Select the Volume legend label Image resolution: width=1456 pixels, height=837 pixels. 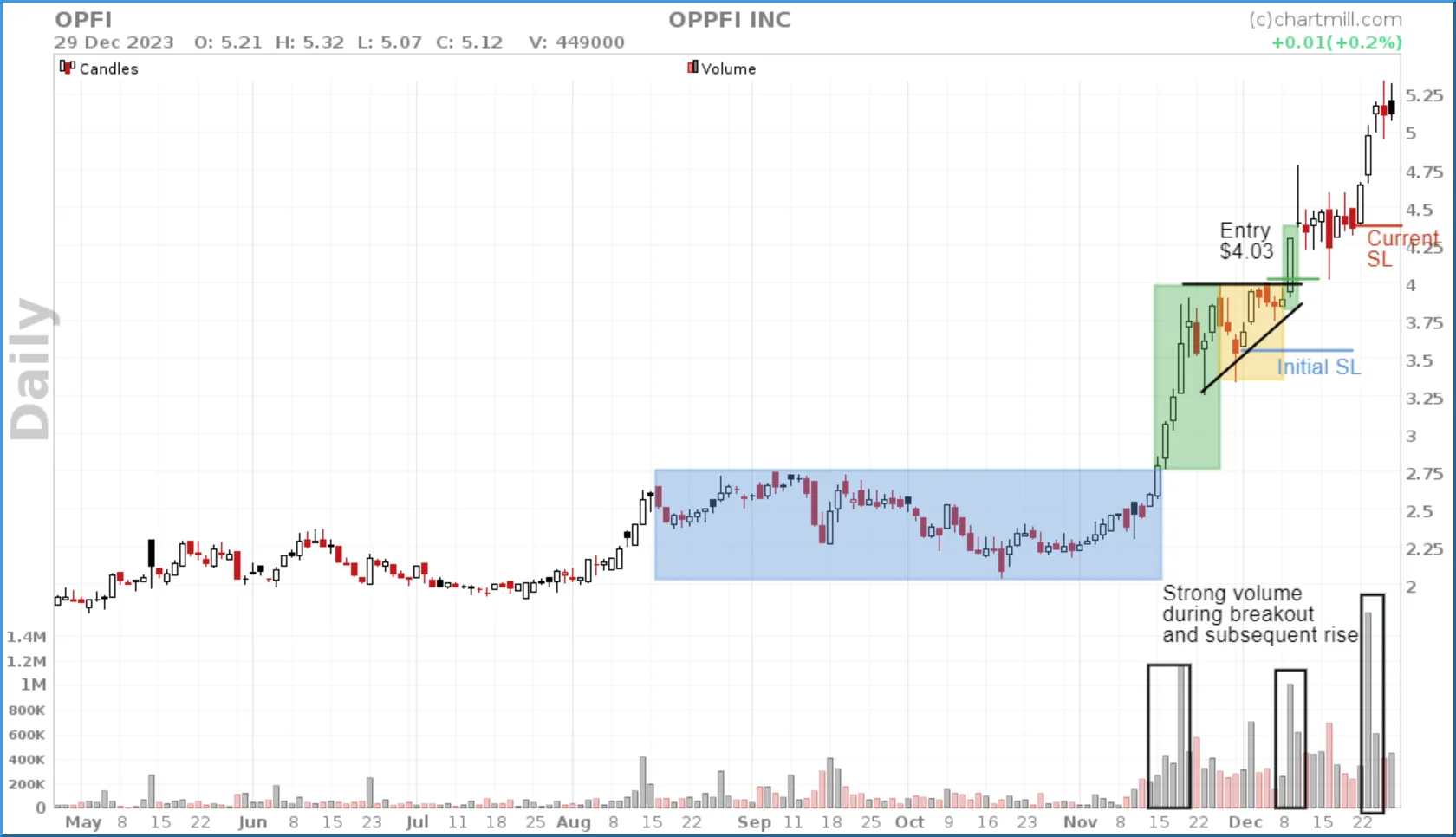(728, 68)
